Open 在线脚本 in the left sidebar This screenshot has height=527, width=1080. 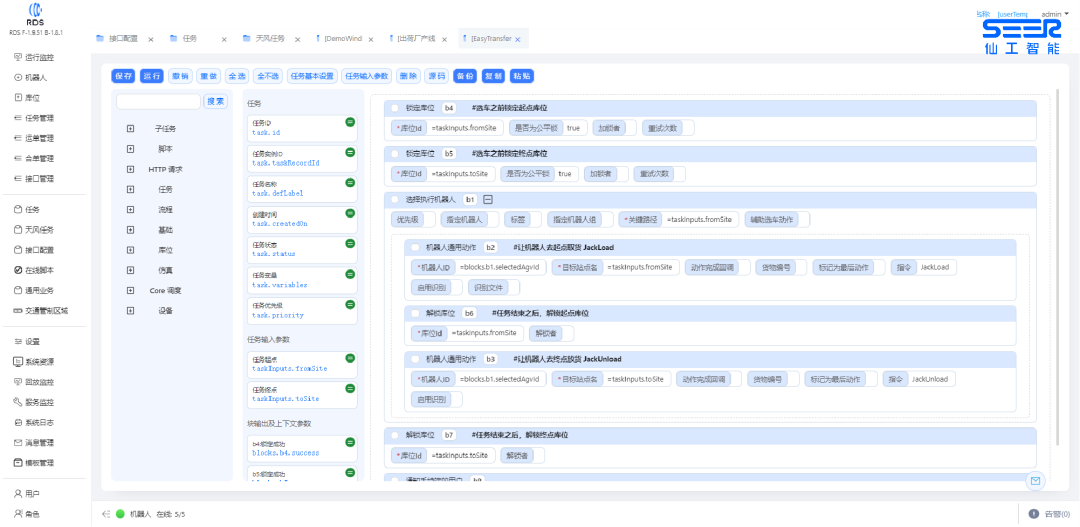pos(39,270)
